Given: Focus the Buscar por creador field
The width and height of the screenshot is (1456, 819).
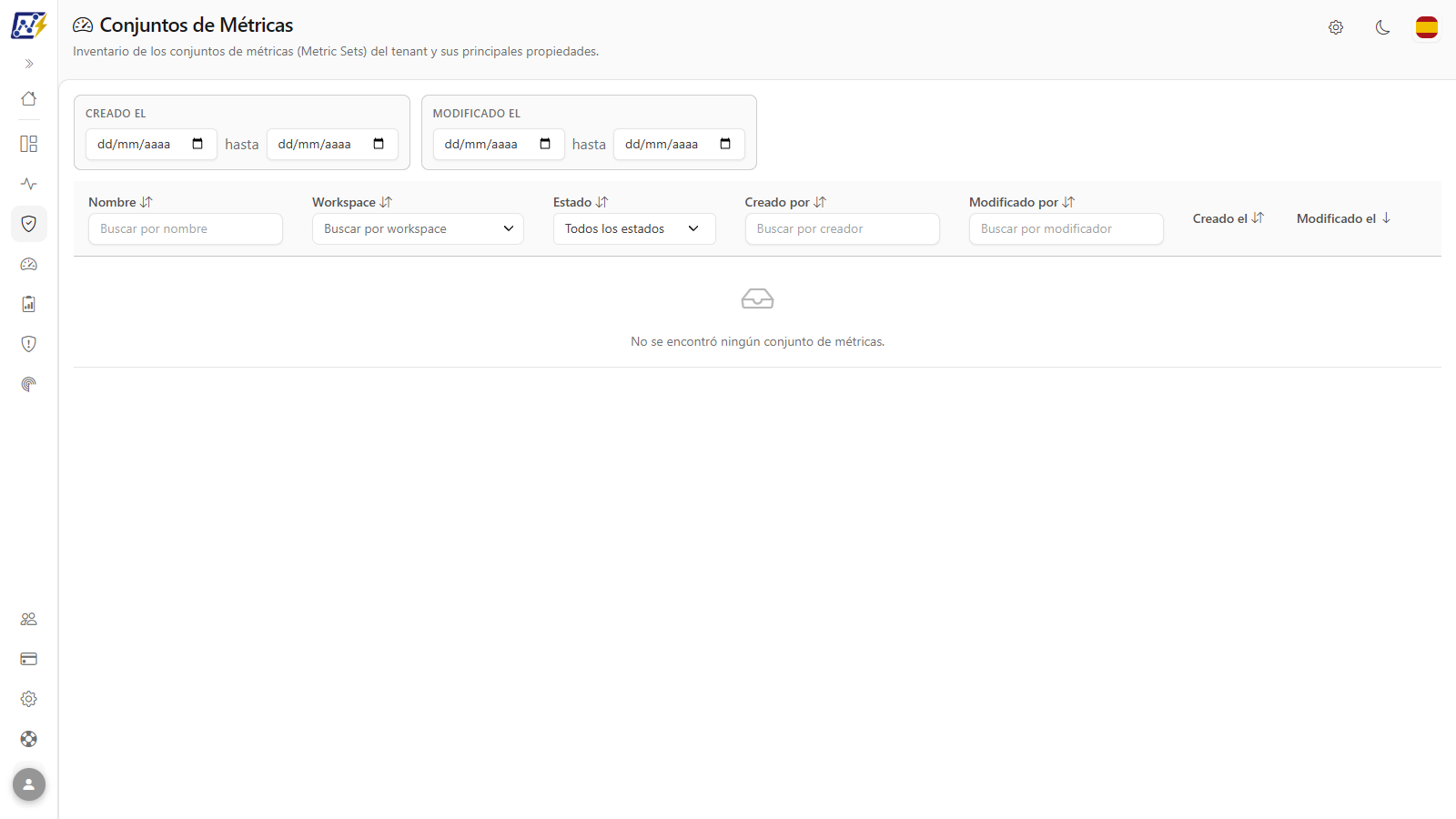Looking at the screenshot, I should click(x=842, y=228).
